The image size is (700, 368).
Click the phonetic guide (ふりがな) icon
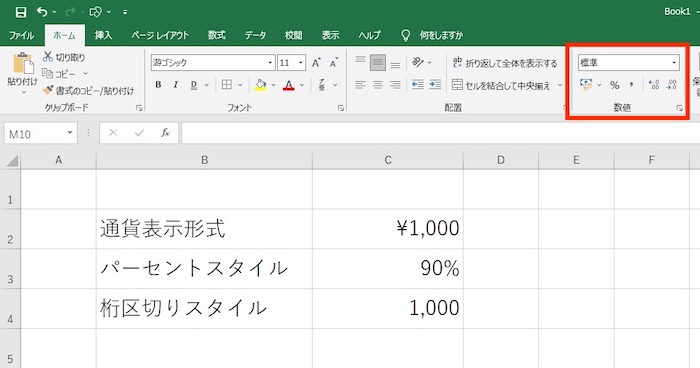tap(322, 85)
